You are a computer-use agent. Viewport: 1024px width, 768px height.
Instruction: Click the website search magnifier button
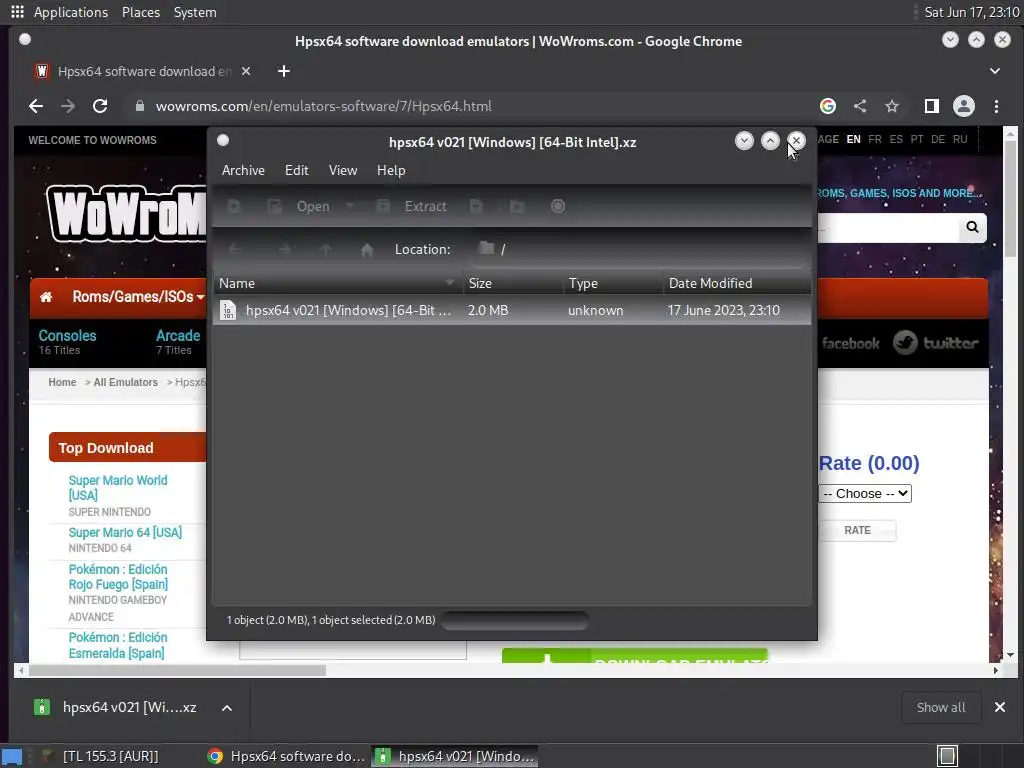(972, 227)
